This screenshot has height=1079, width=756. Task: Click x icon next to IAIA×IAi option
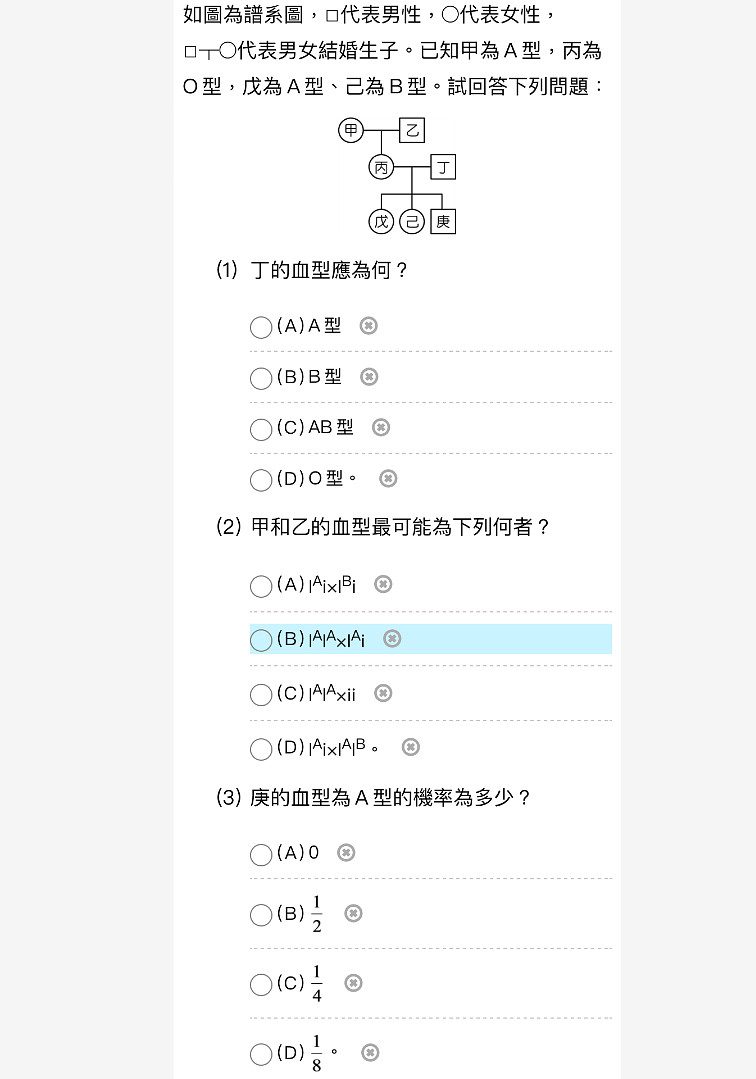tap(392, 639)
